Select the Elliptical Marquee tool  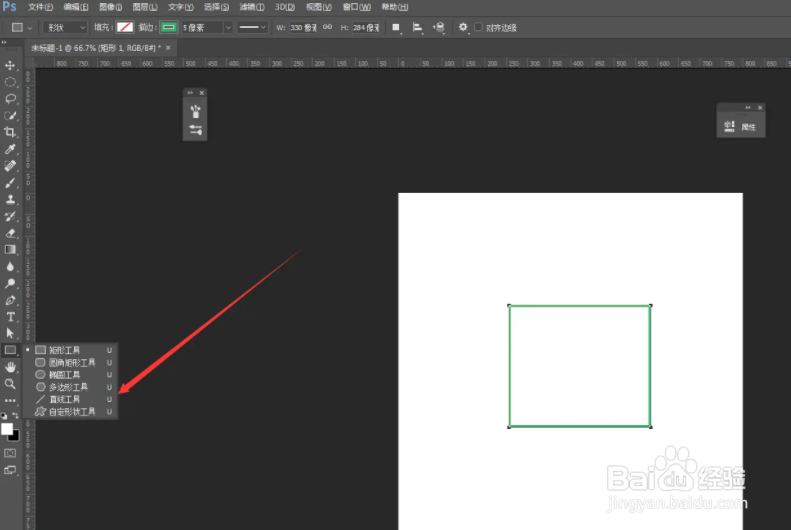click(10, 82)
